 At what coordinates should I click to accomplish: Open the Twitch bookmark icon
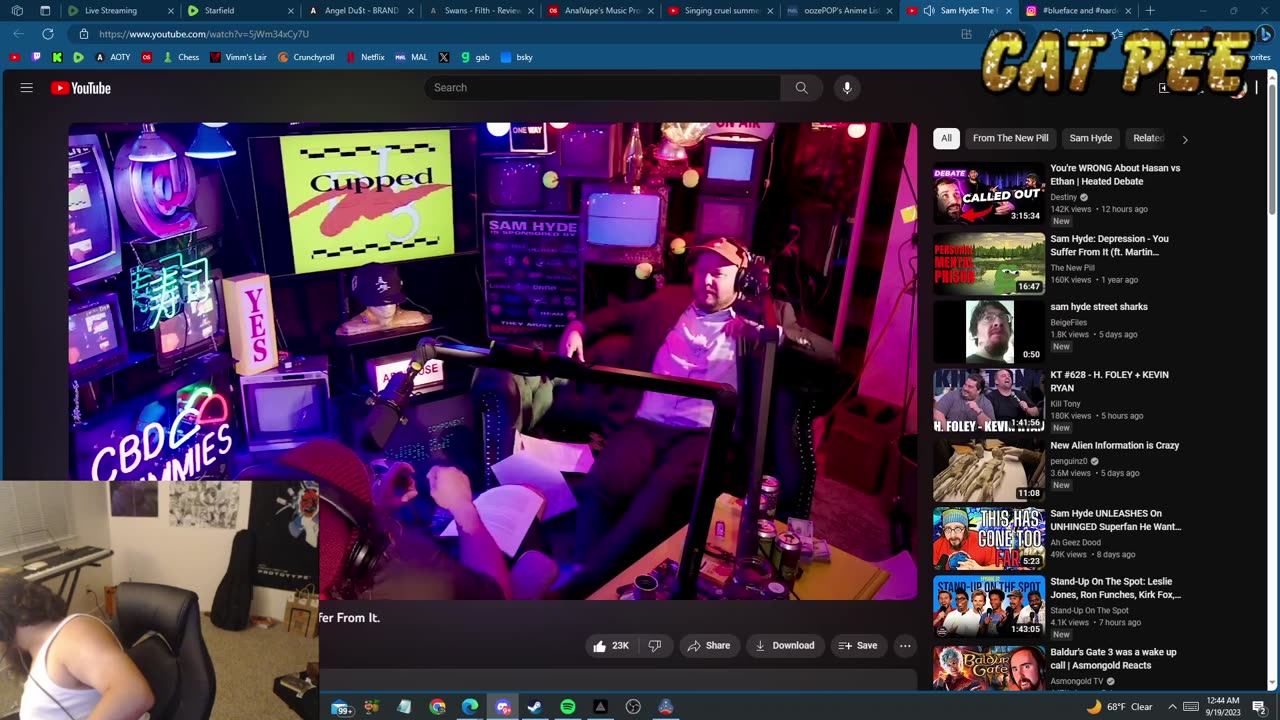point(36,57)
